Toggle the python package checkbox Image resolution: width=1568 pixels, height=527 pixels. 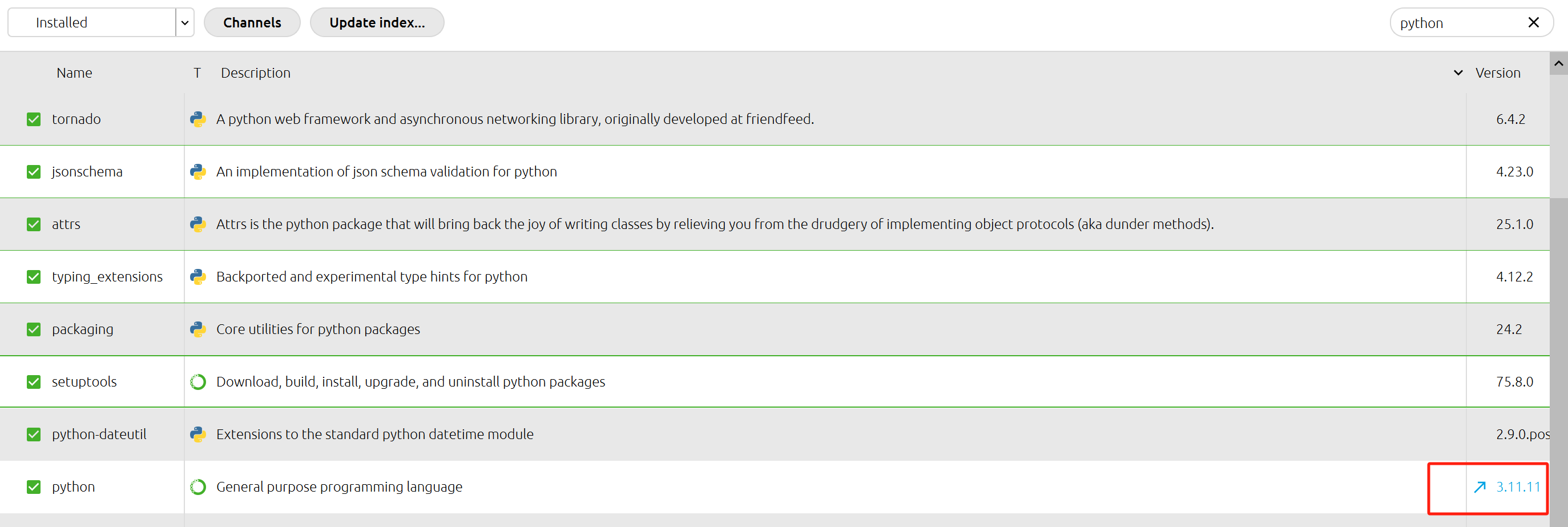[34, 487]
